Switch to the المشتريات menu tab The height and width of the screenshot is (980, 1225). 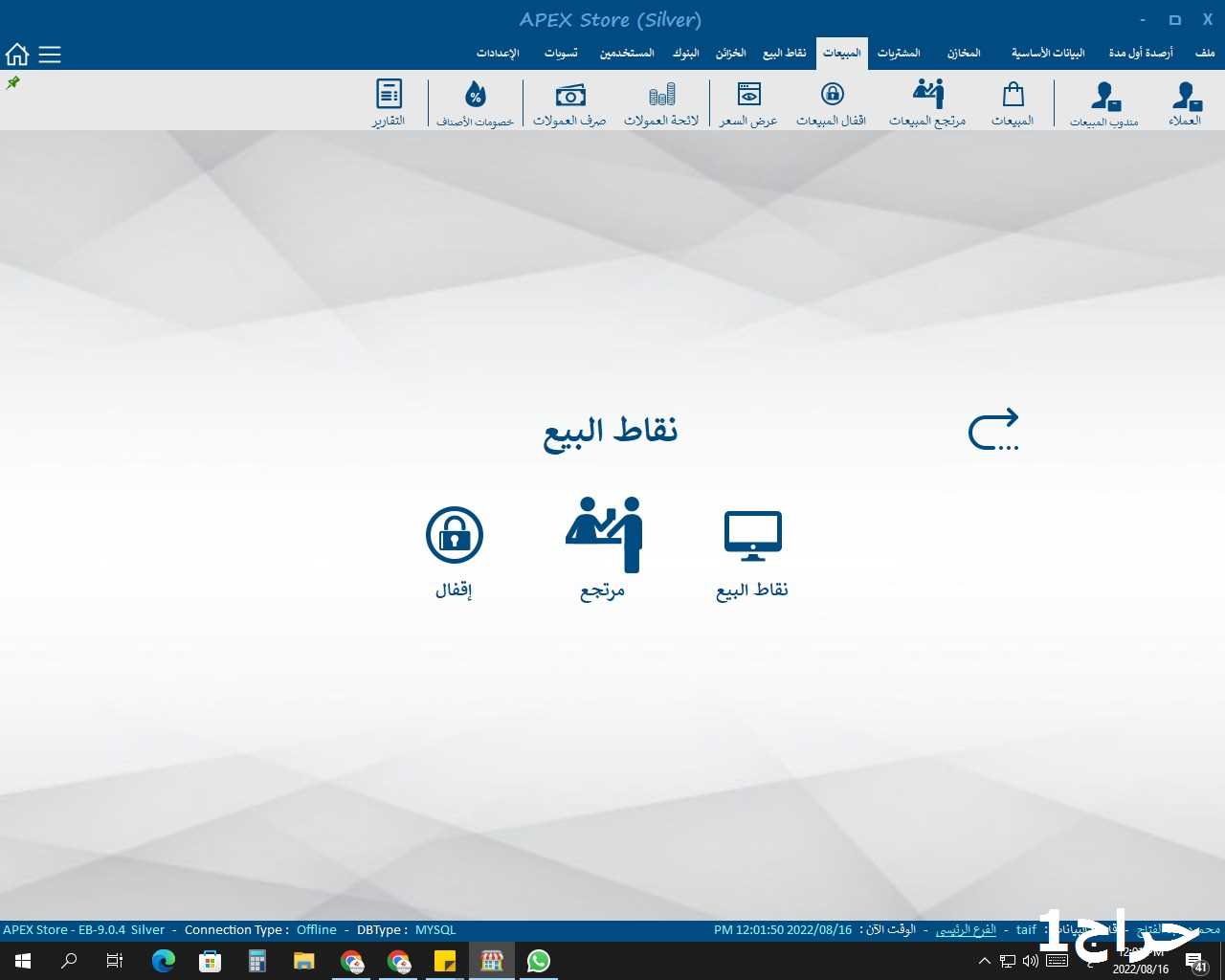click(899, 54)
